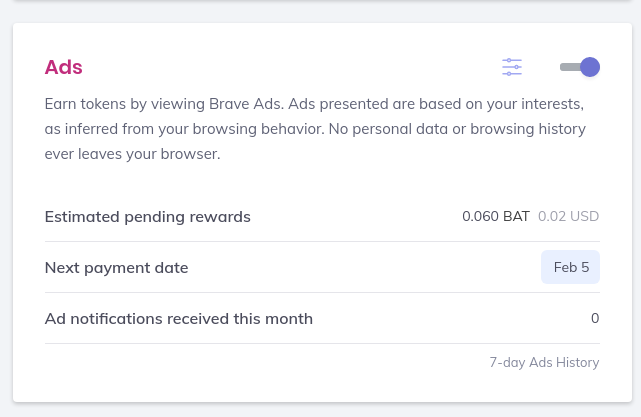Click the Feb 5 payment date badge
641x417 pixels.
coord(570,268)
